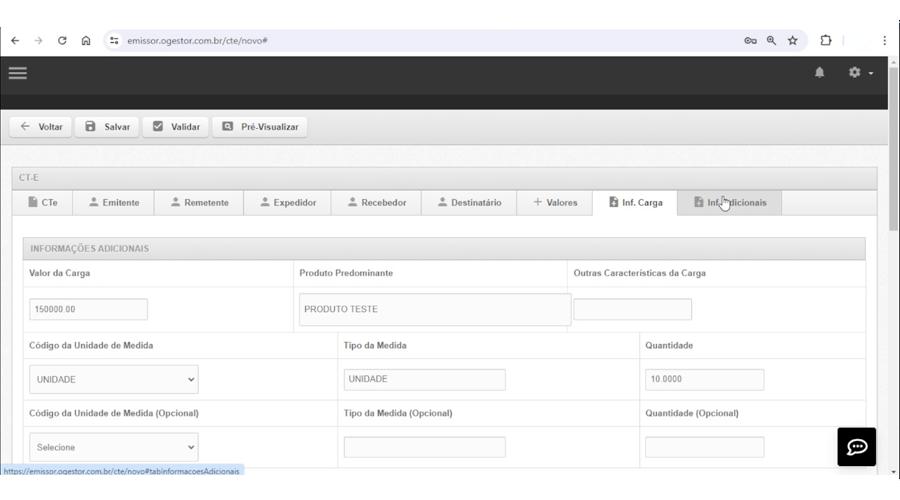Click the Outras Características da Carga field

[632, 310]
